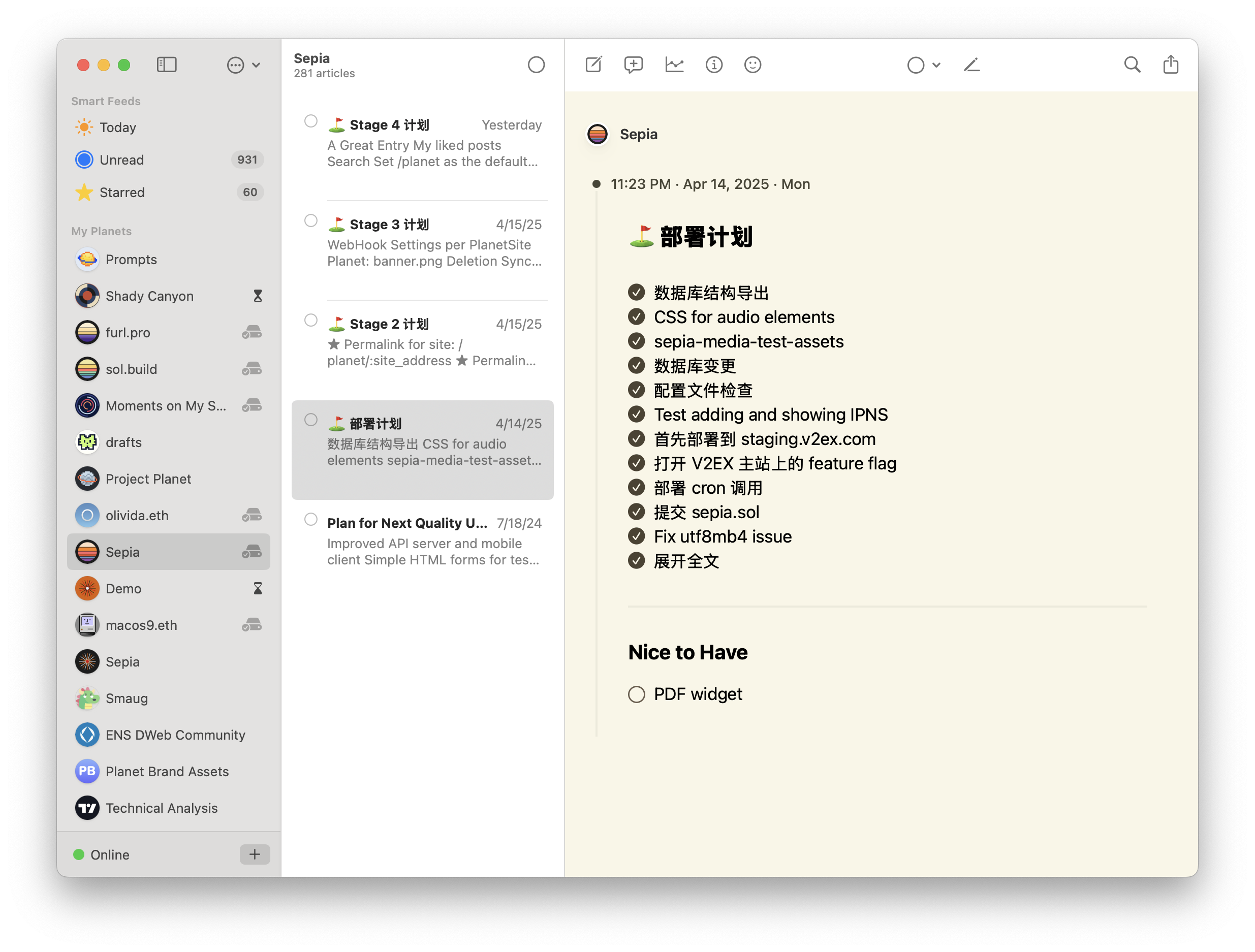Viewport: 1255px width, 952px height.
Task: Toggle read status of Stage 3 计划
Action: 311,220
